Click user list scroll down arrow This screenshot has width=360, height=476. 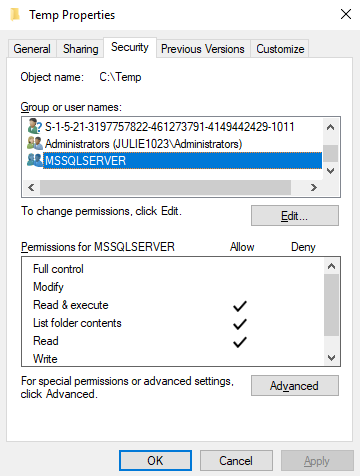[330, 171]
